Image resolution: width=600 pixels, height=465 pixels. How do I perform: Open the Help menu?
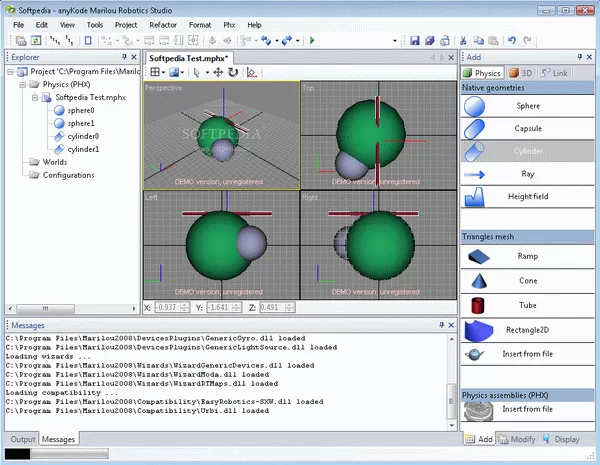(x=254, y=25)
